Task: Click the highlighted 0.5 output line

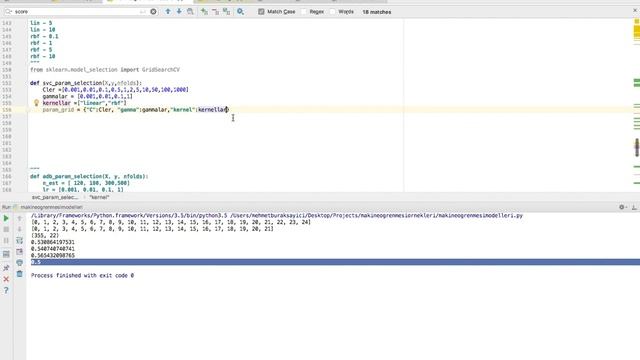Action: pyautogui.click(x=333, y=262)
